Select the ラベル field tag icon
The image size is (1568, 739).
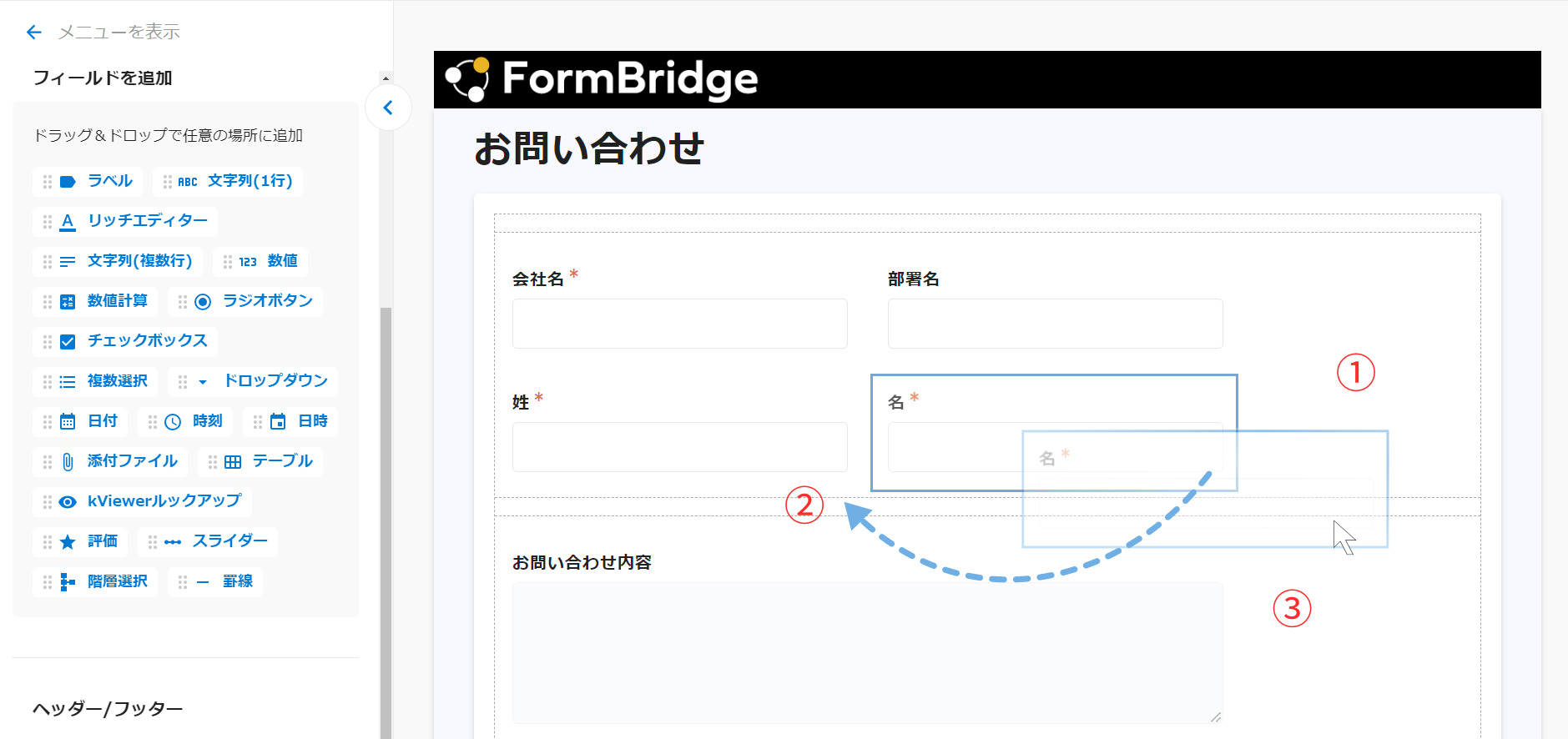coord(68,182)
